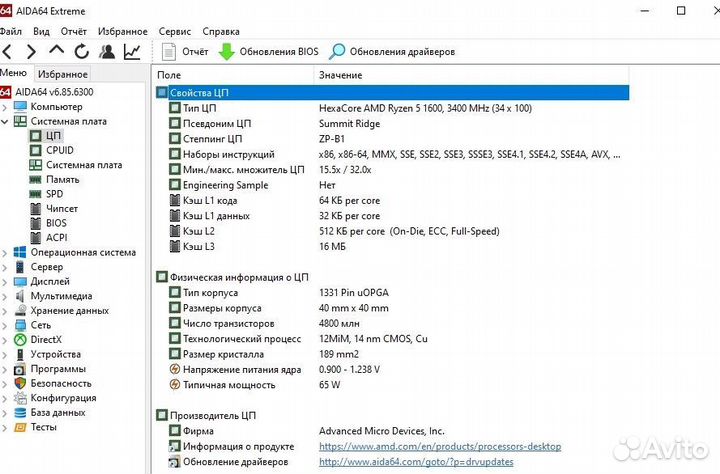Click the Обновления драйверов toolbar button label

pos(402,51)
